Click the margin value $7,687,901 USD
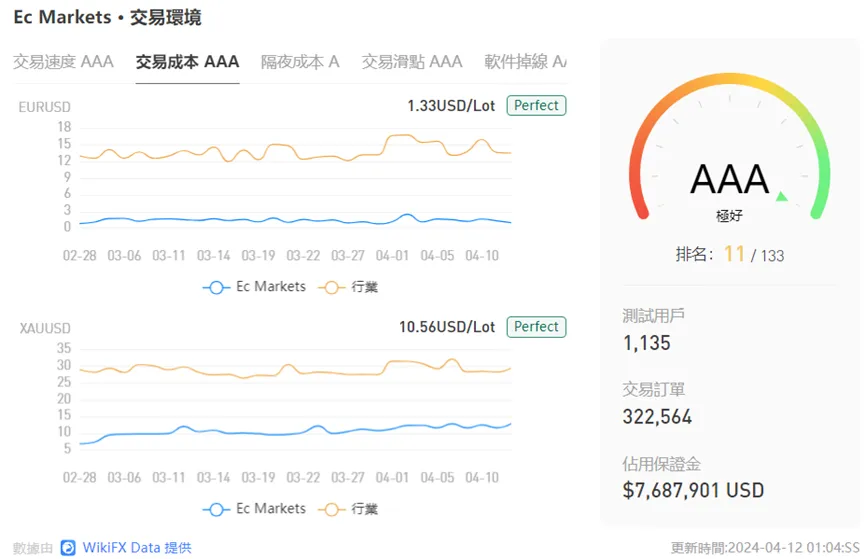865x559 pixels. [x=693, y=490]
